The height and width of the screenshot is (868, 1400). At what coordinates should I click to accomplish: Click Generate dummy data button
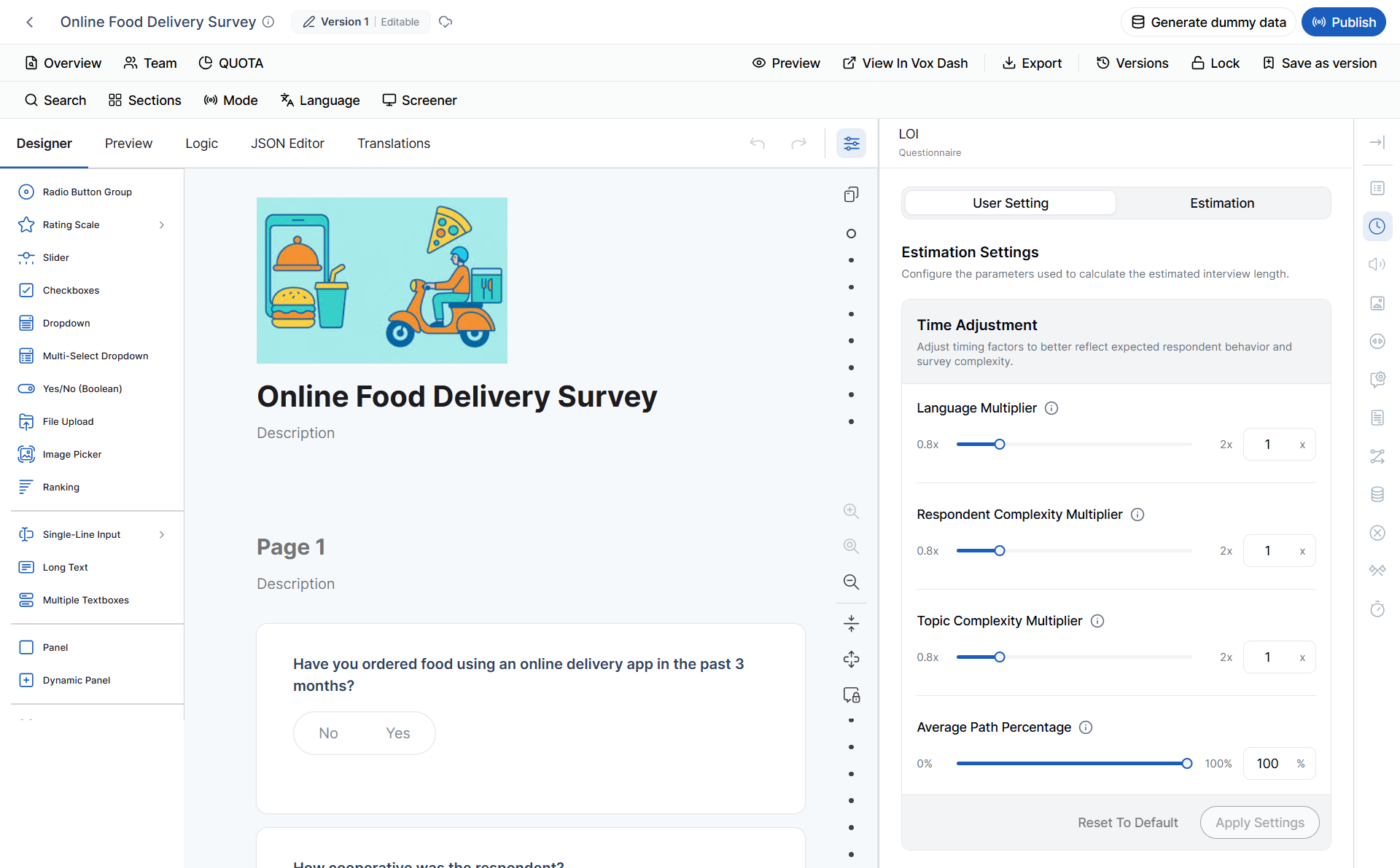pos(1208,22)
